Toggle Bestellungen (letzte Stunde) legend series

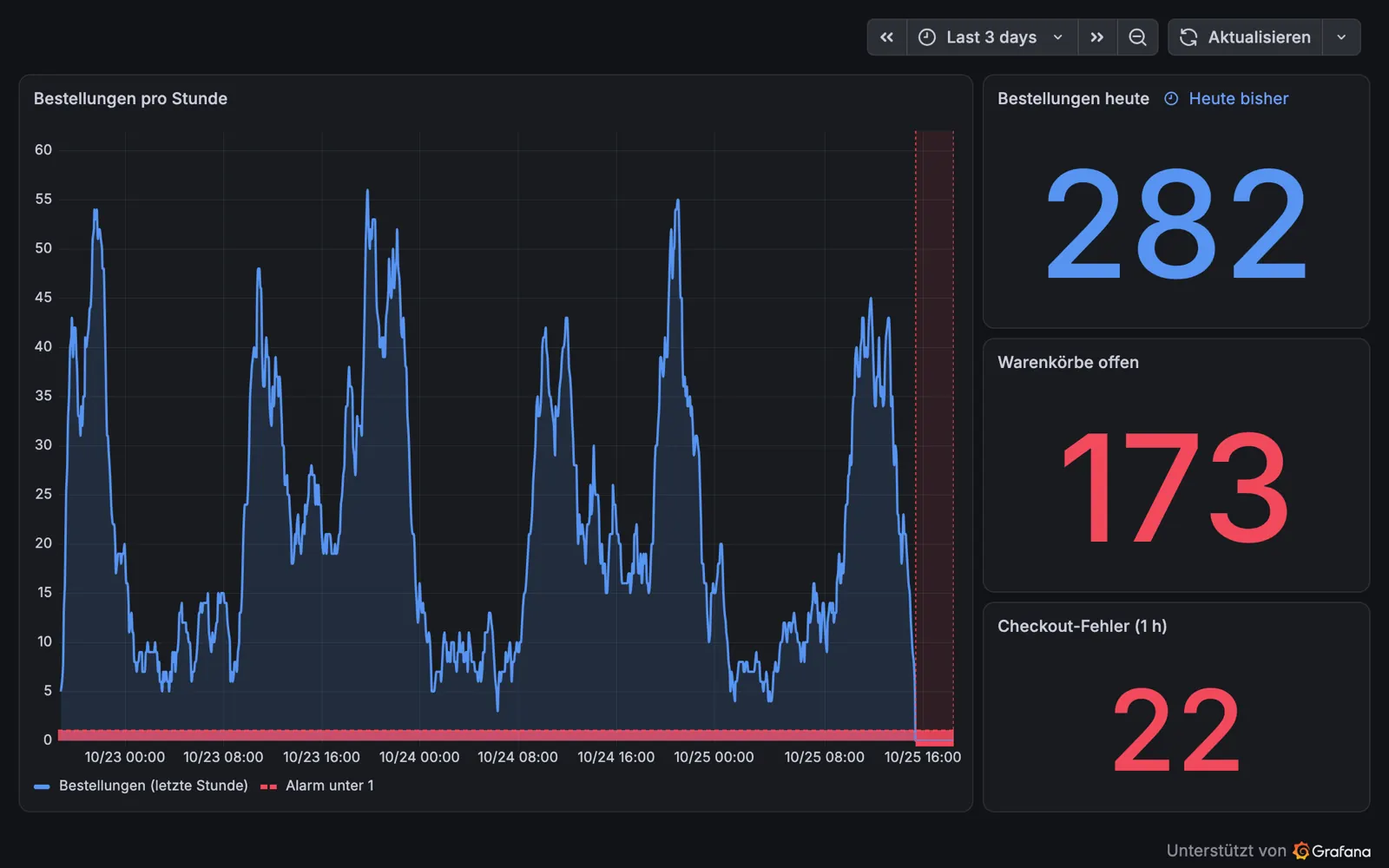[x=153, y=786]
